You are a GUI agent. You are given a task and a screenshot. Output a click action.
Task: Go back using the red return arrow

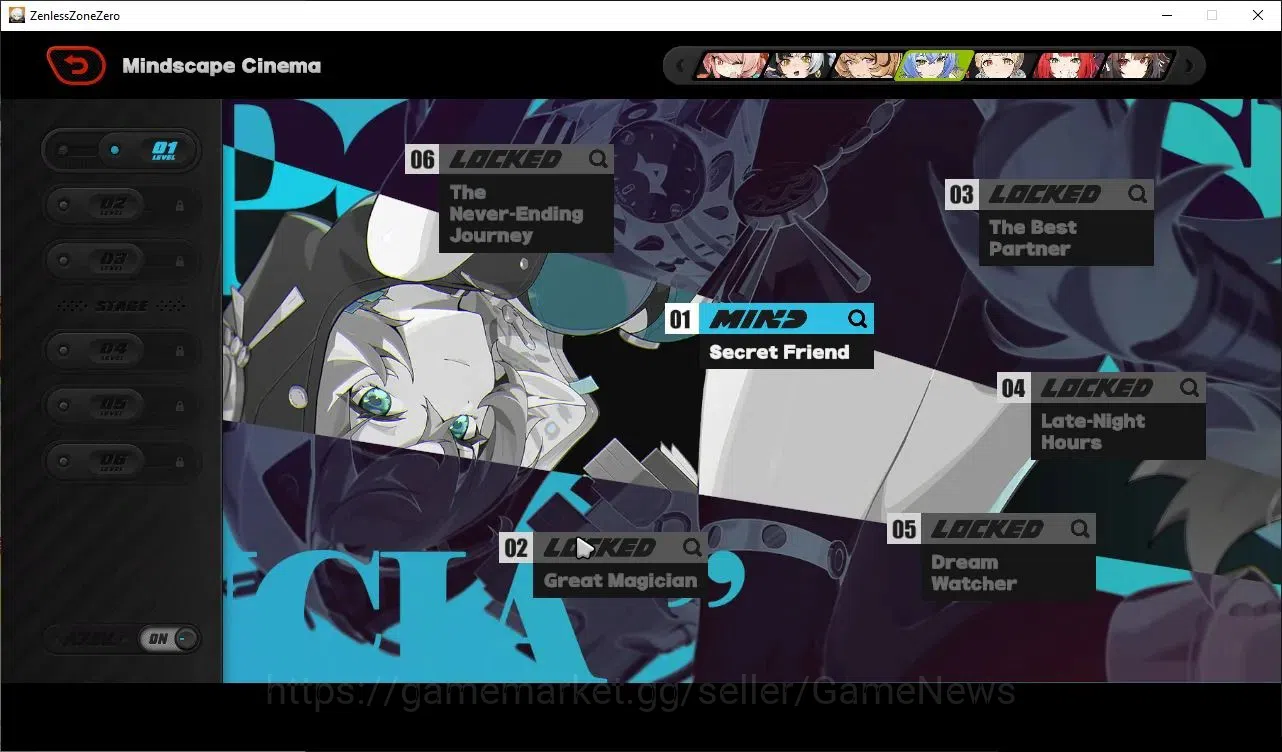pos(76,66)
